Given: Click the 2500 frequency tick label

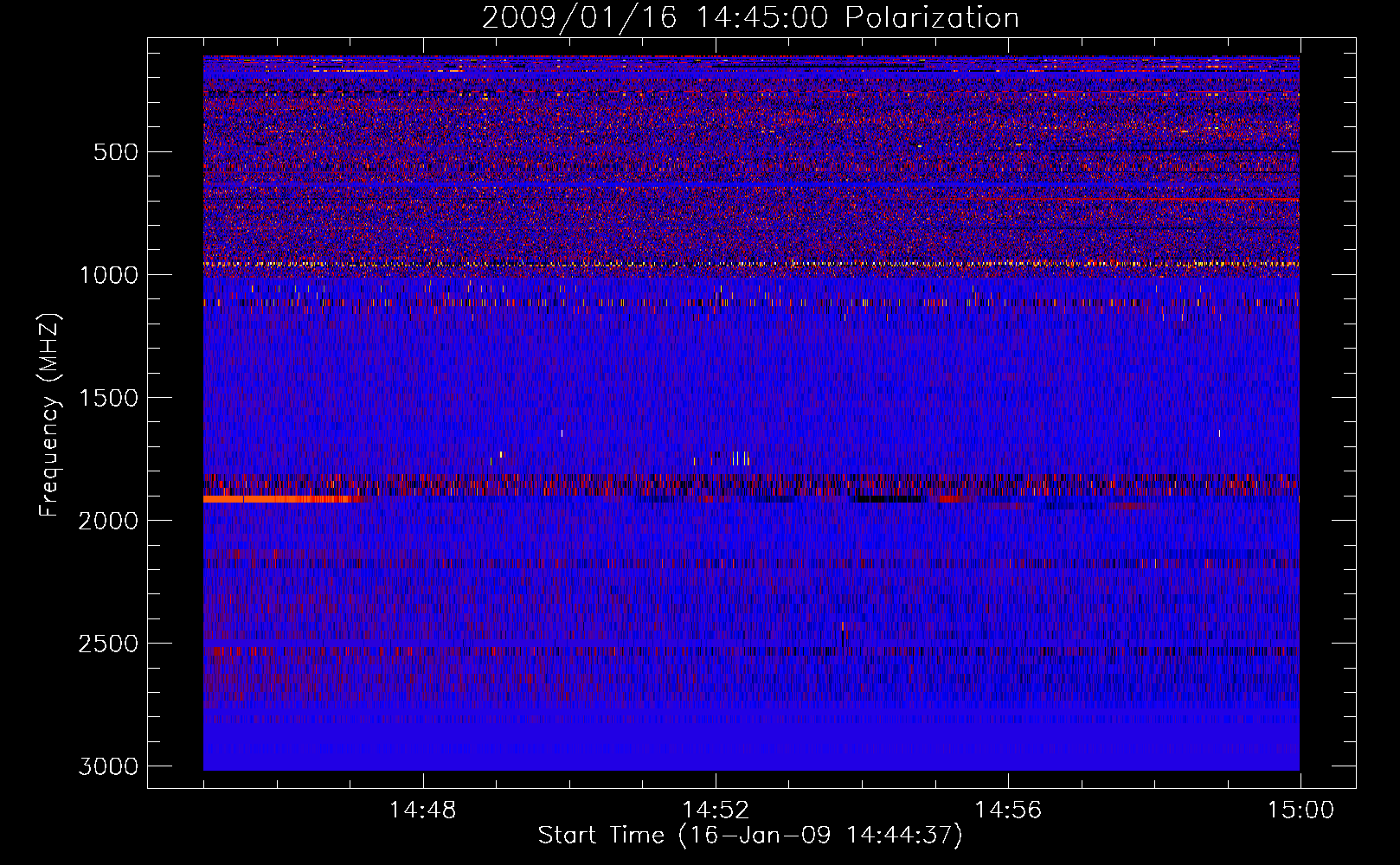Looking at the screenshot, I should click(108, 644).
